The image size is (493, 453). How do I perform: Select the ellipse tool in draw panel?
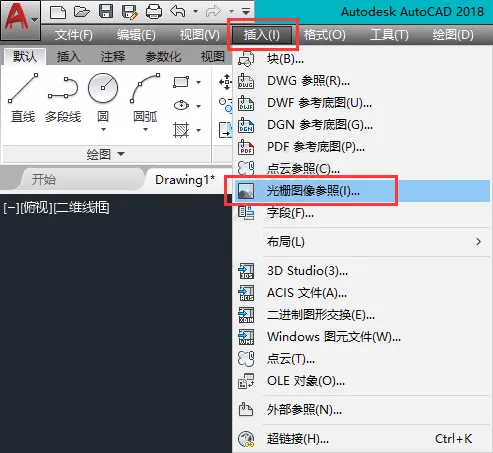[181, 106]
